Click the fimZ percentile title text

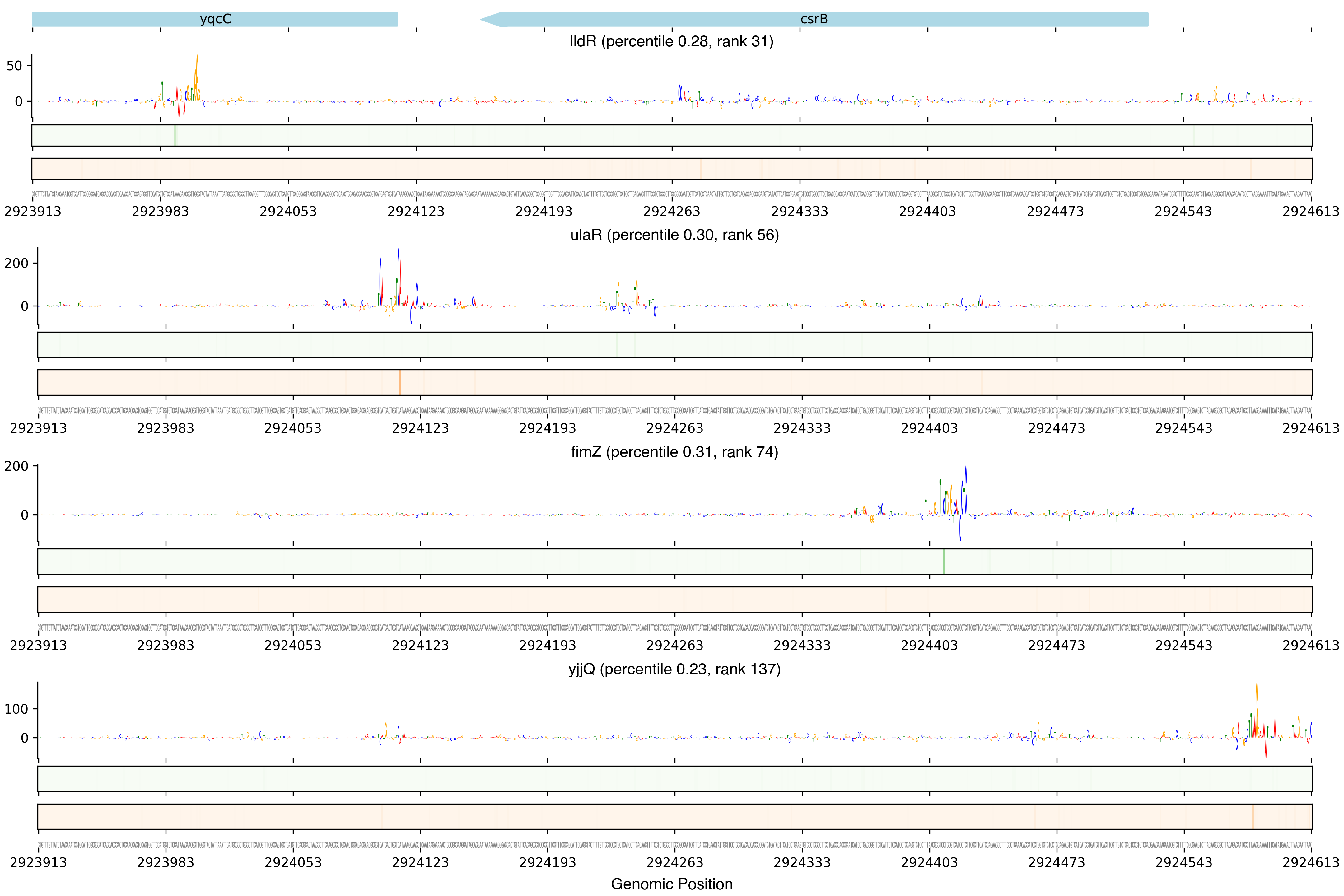tap(674, 452)
